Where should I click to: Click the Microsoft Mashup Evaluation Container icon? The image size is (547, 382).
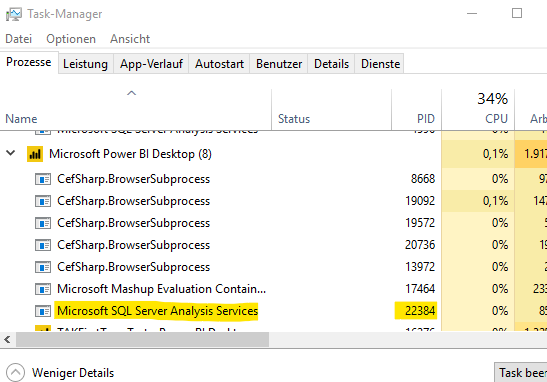pos(43,289)
